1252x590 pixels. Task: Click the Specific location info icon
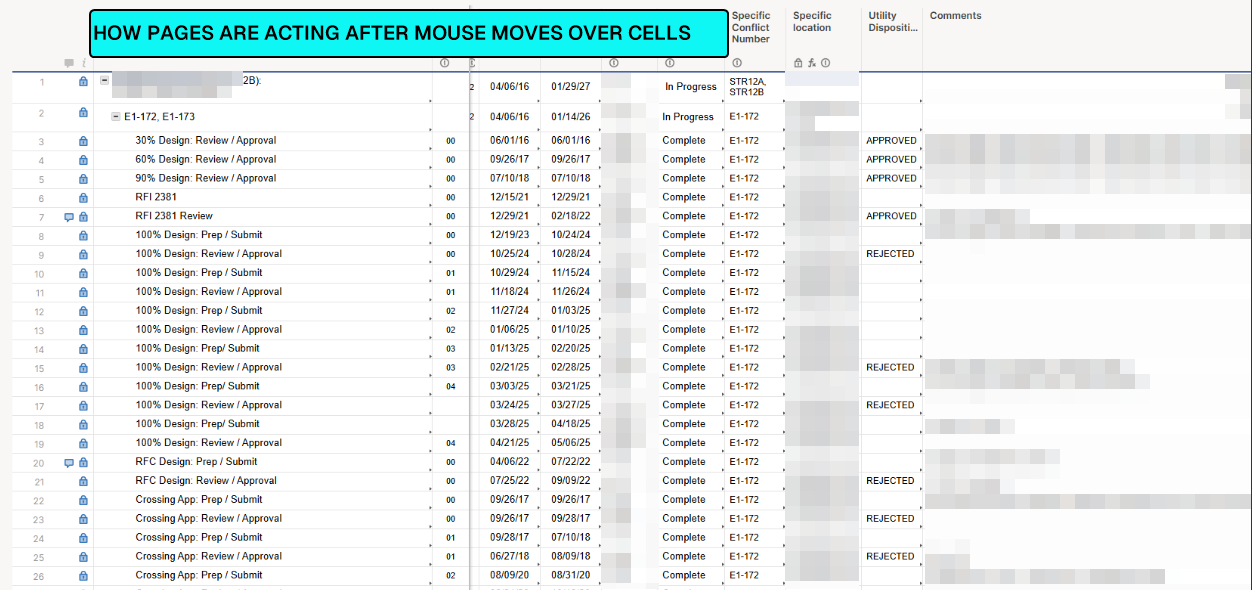pyautogui.click(x=826, y=63)
